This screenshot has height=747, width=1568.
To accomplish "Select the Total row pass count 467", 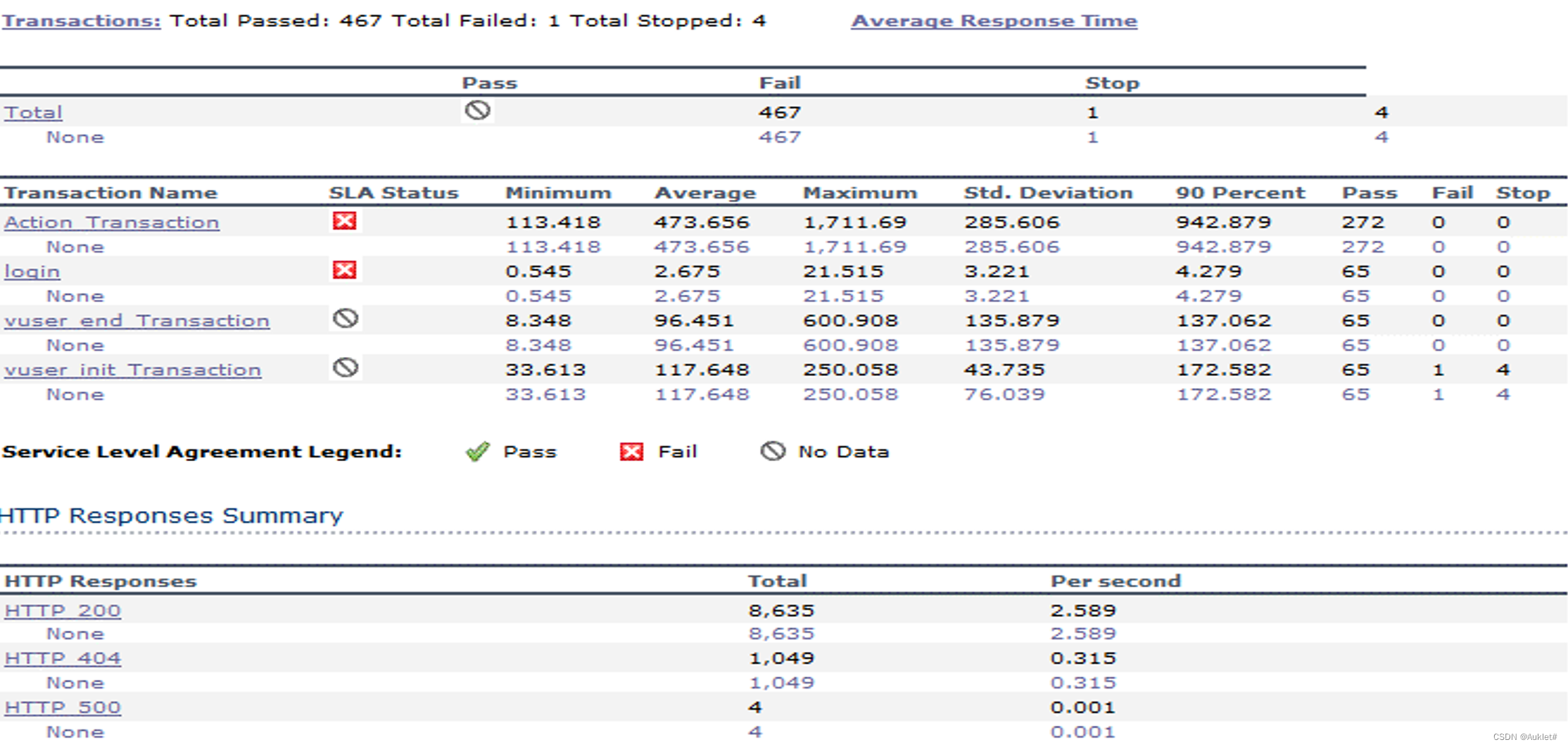I will 780,113.
